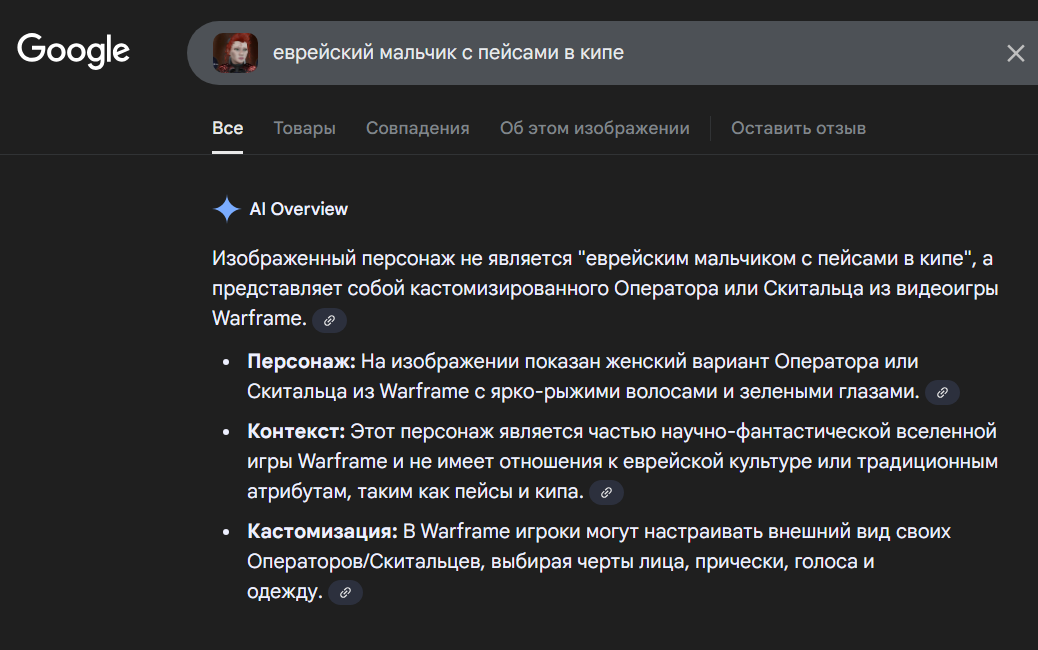Open source link icon after Контекст bullet
Viewport: 1038px width, 650px height.
pos(606,493)
